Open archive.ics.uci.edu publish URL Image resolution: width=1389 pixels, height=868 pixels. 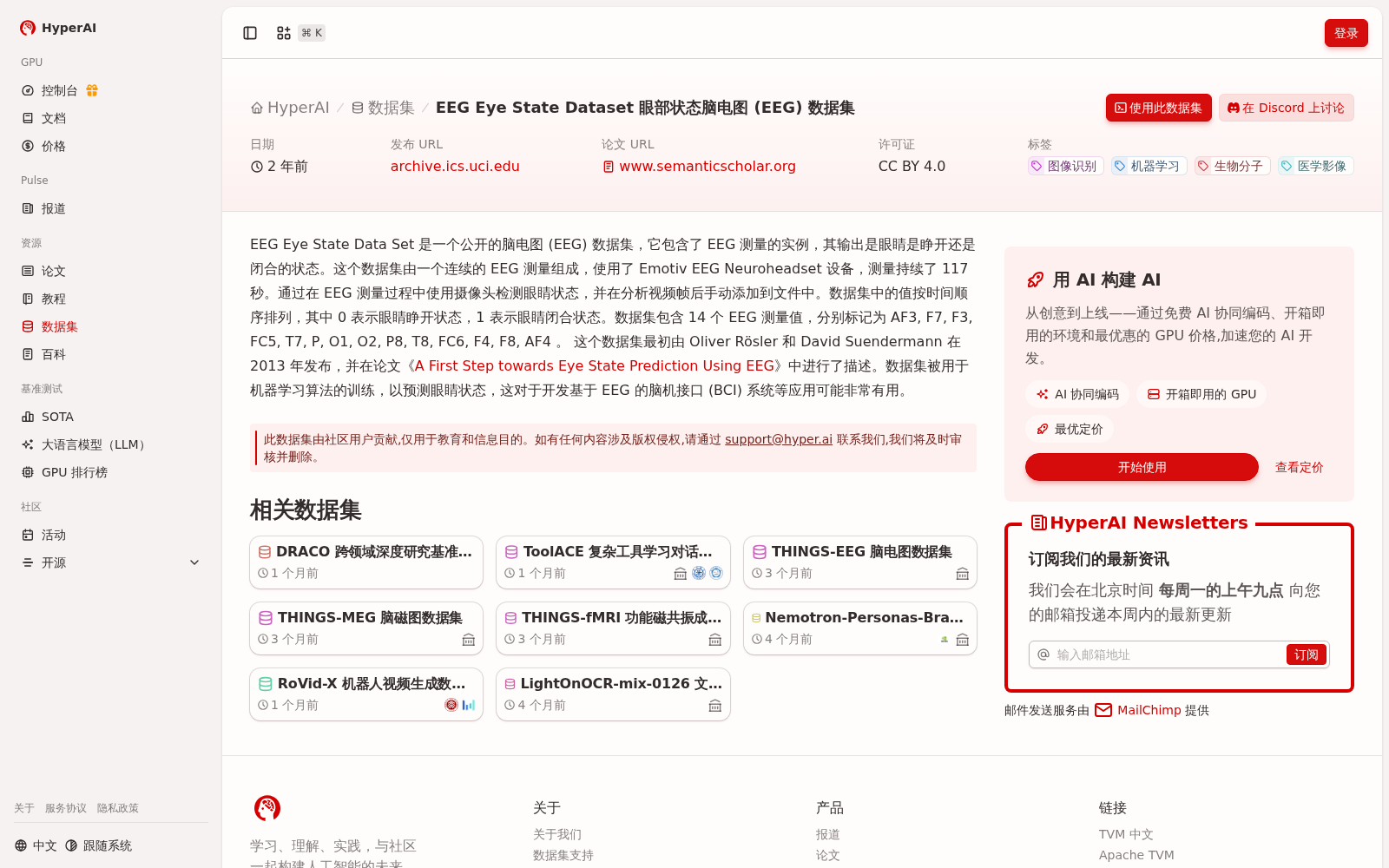click(x=455, y=166)
